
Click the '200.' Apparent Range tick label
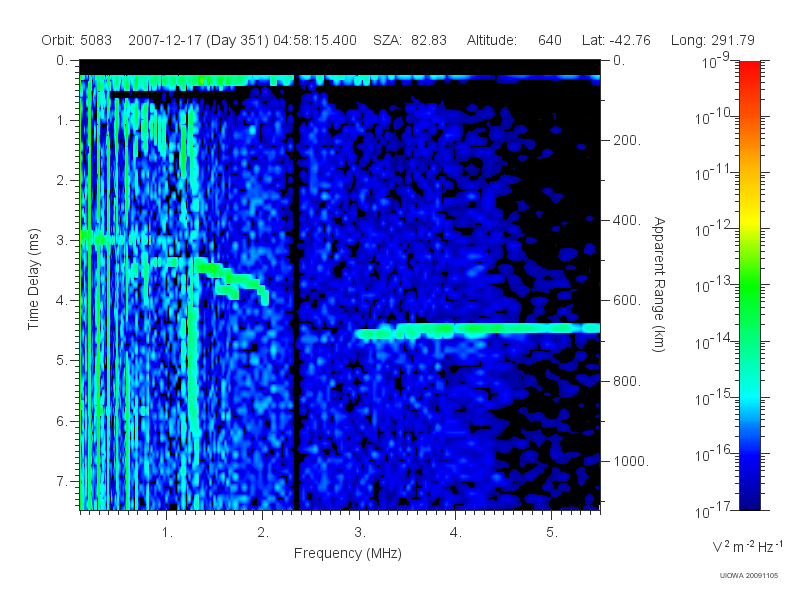click(x=627, y=140)
